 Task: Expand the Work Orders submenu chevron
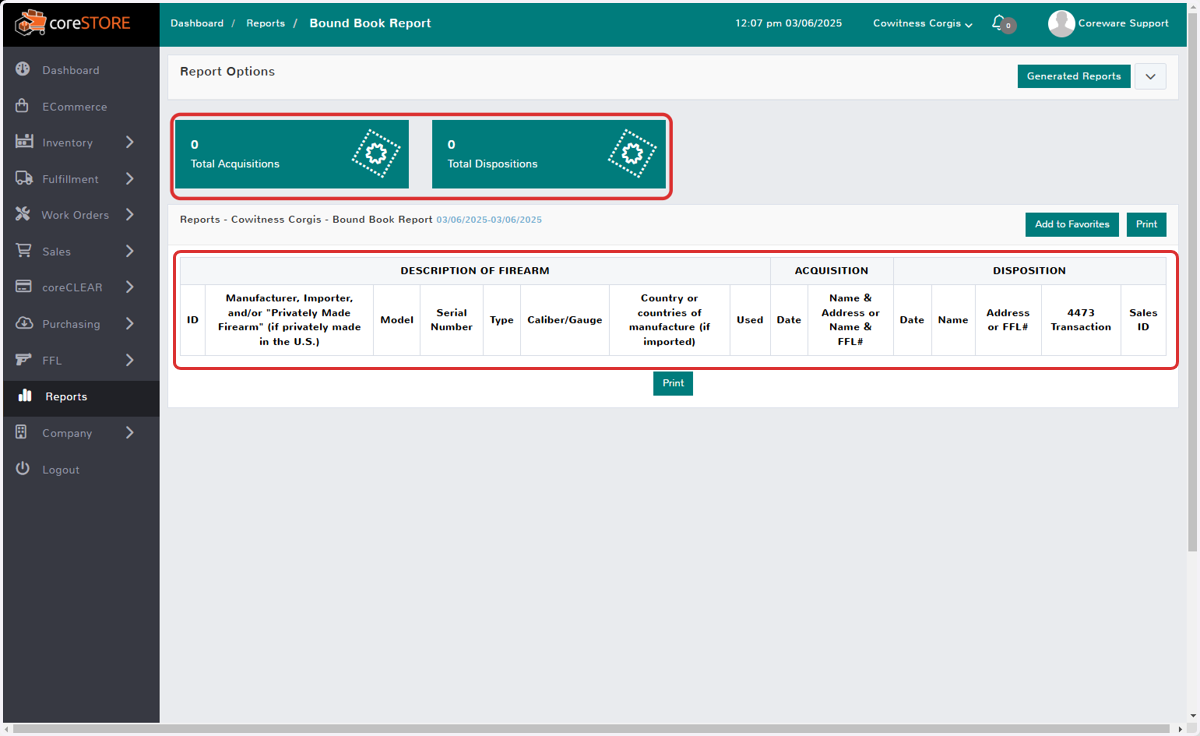[x=130, y=215]
